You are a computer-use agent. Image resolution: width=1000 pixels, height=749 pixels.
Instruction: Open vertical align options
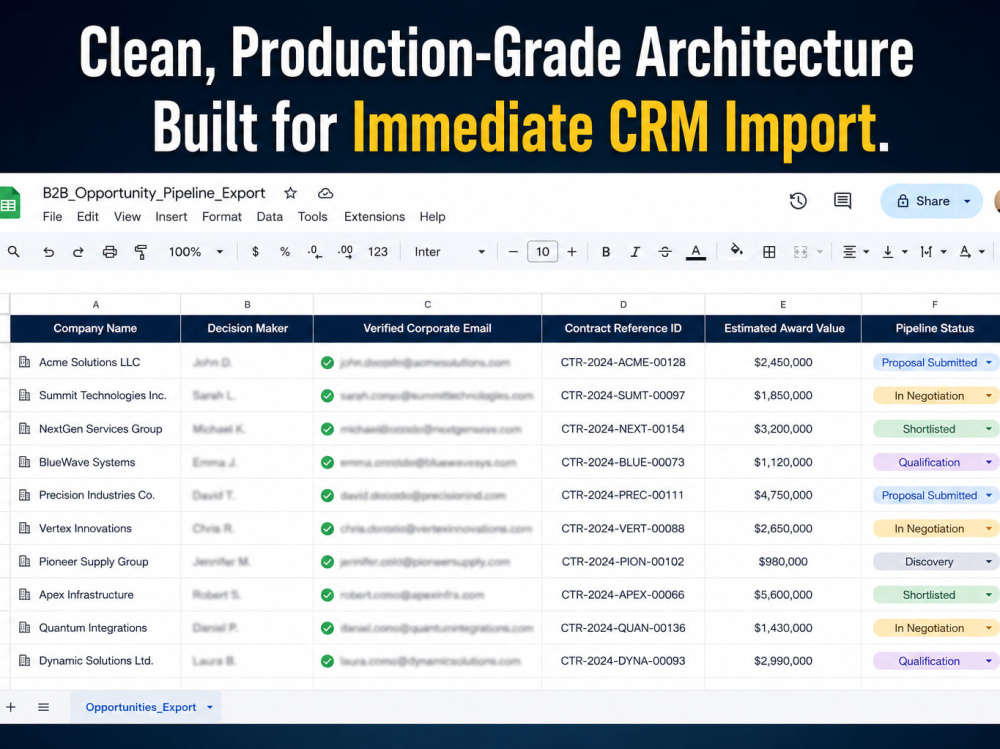coord(895,252)
